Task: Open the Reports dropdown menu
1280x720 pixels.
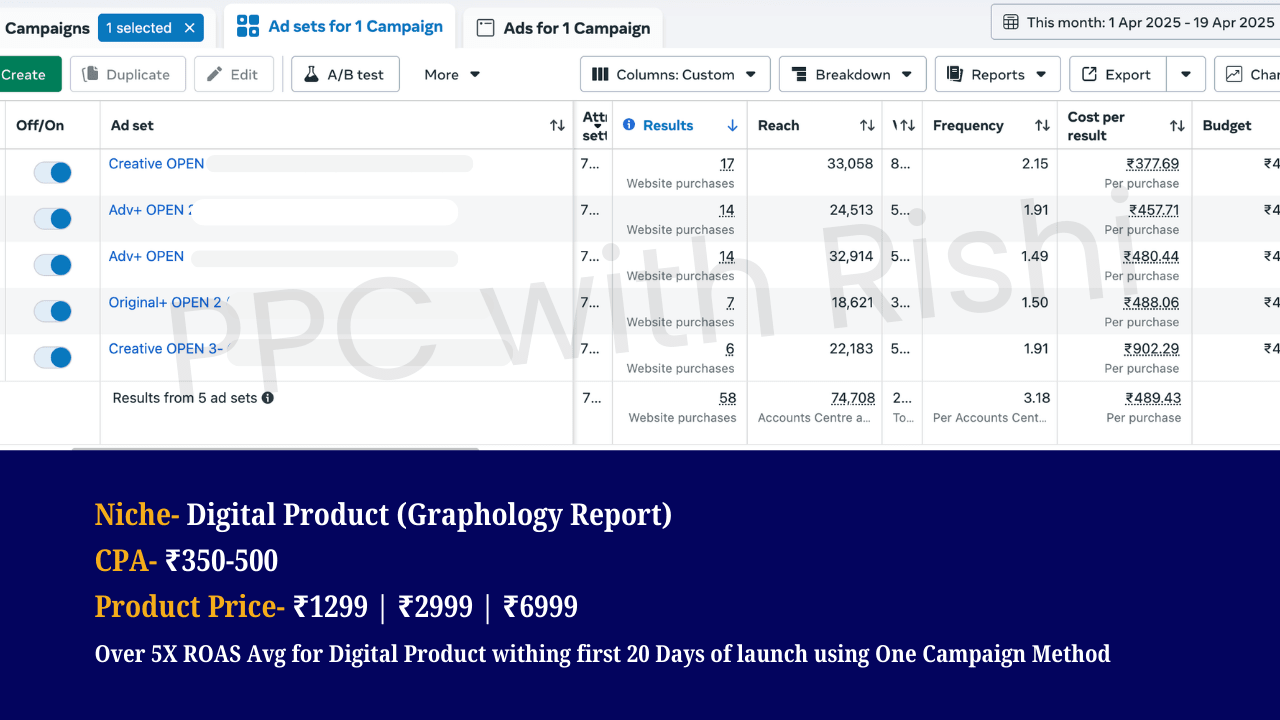Action: click(996, 74)
